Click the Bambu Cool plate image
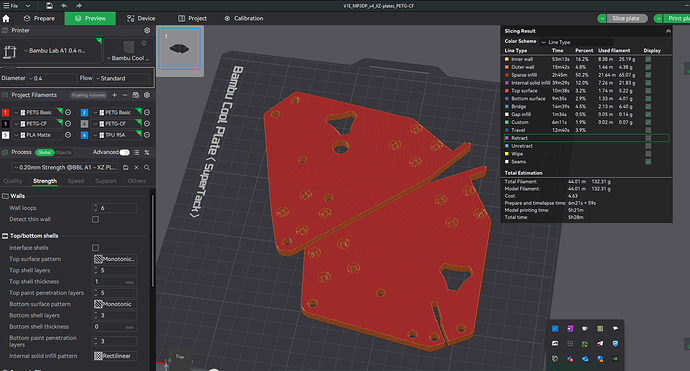 click(x=129, y=47)
